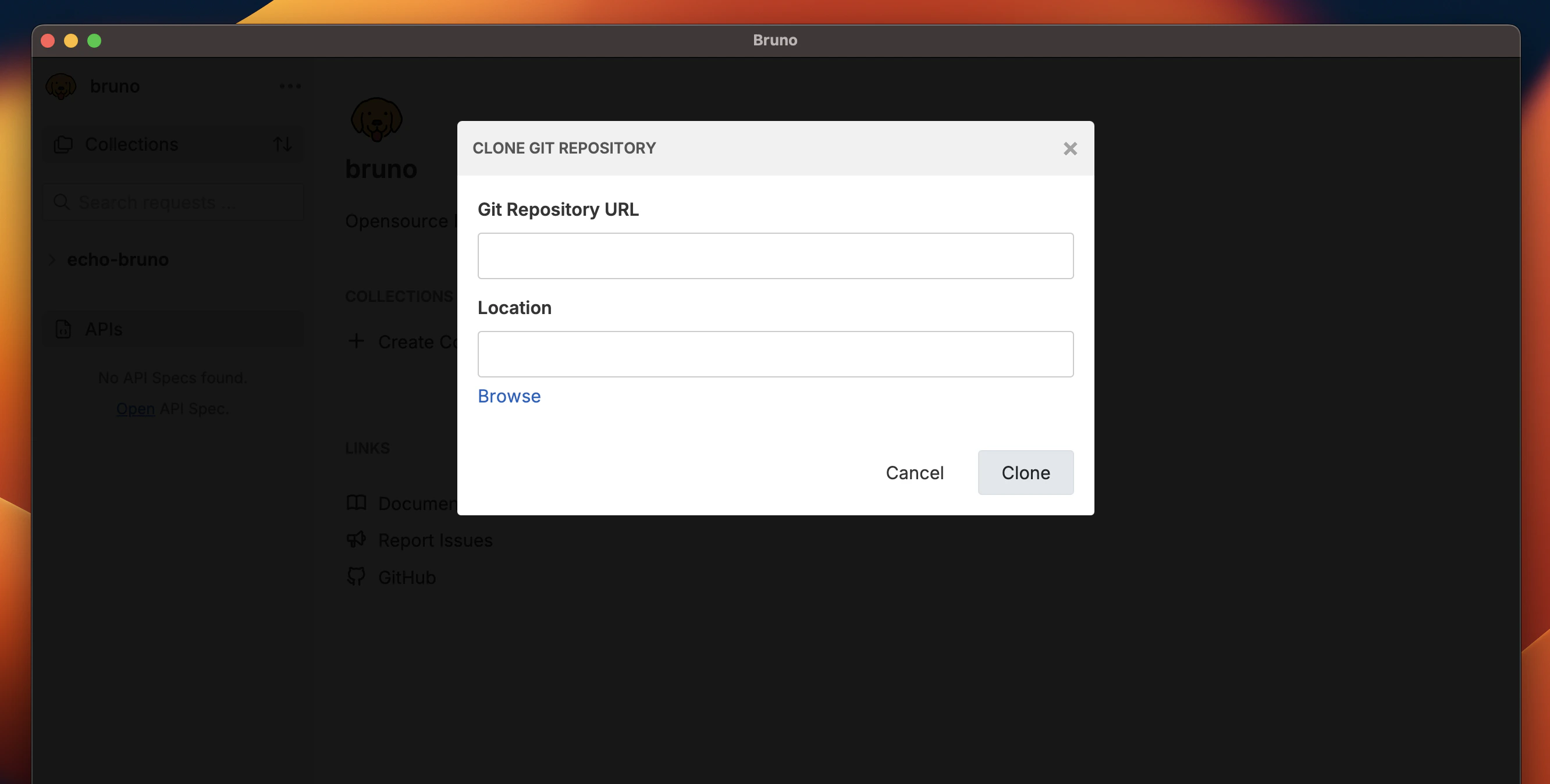Screen dimensions: 1550x784
Task: Click the plus icon to create a collection
Action: [357, 341]
